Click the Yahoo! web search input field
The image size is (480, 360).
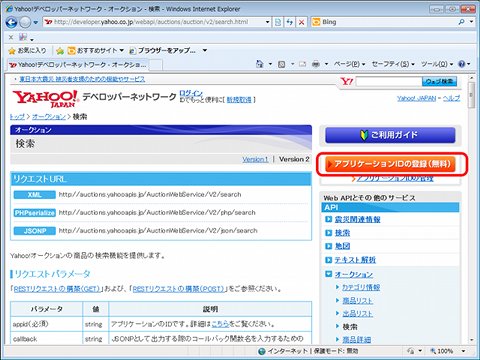pos(389,81)
